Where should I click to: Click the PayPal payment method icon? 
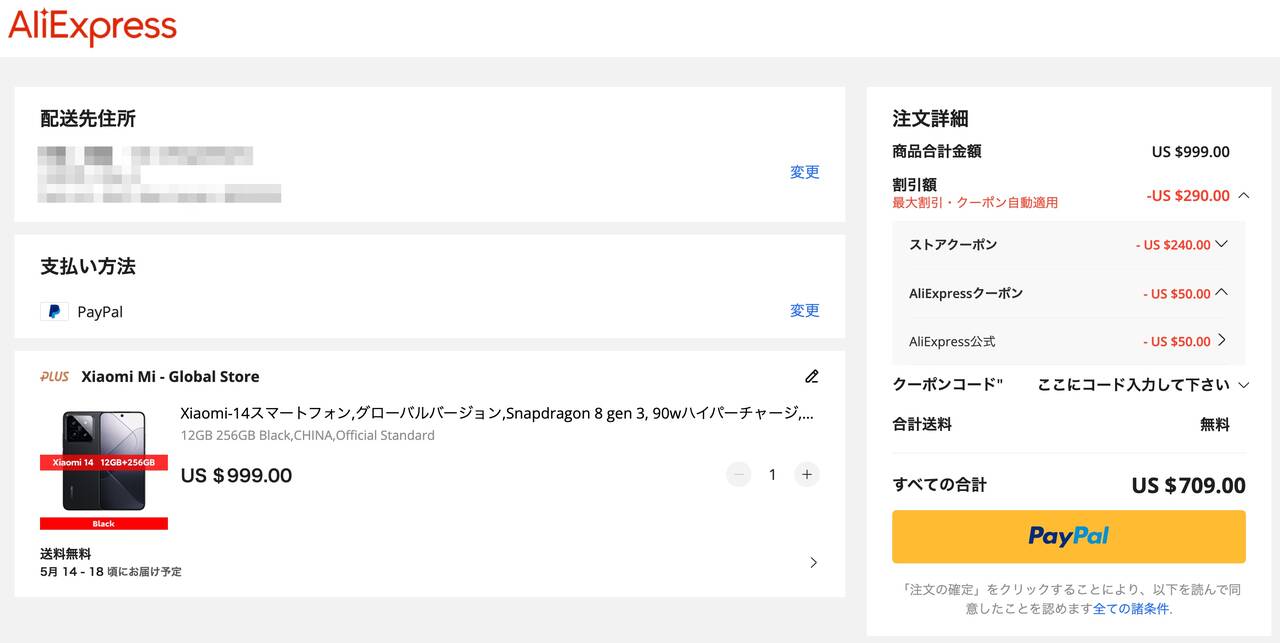(54, 312)
